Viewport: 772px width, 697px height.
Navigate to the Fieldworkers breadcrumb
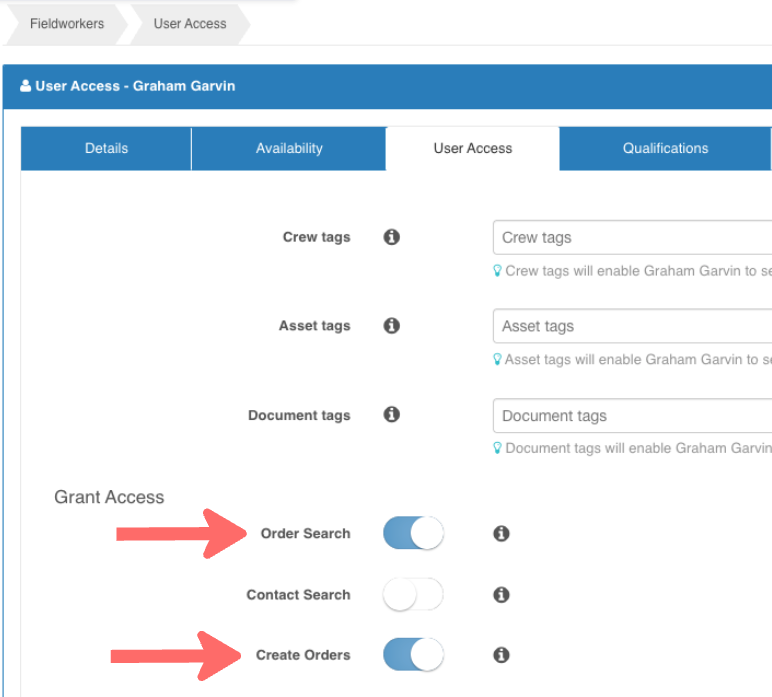(67, 24)
